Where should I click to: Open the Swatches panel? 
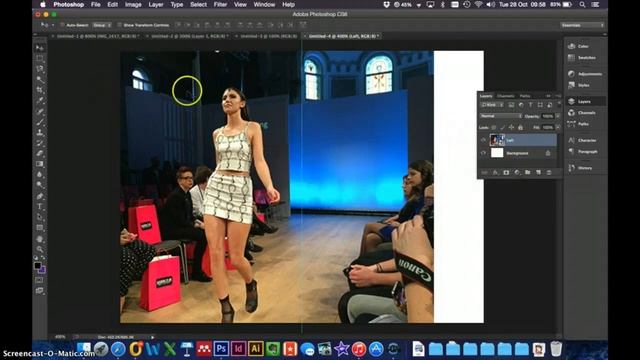coord(582,58)
